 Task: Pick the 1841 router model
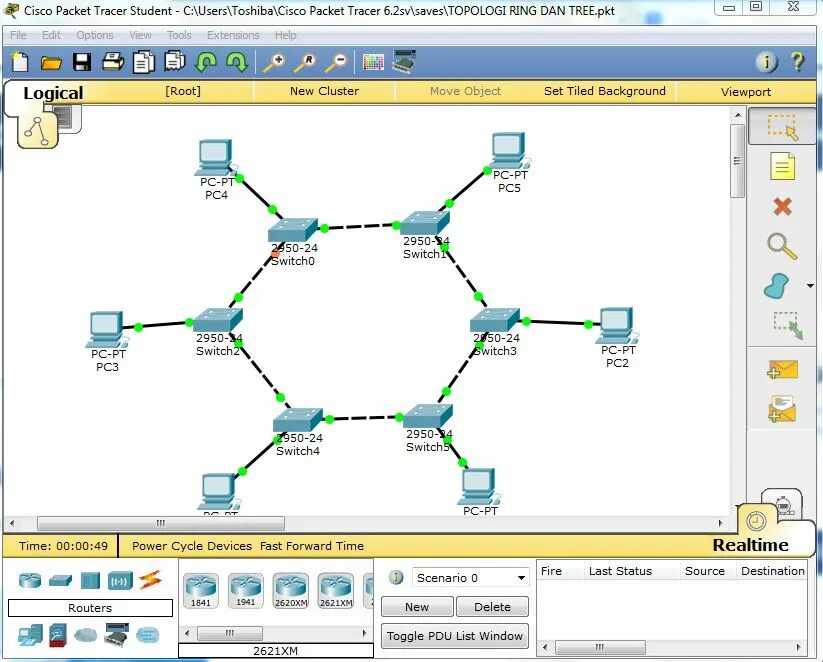pos(201,591)
